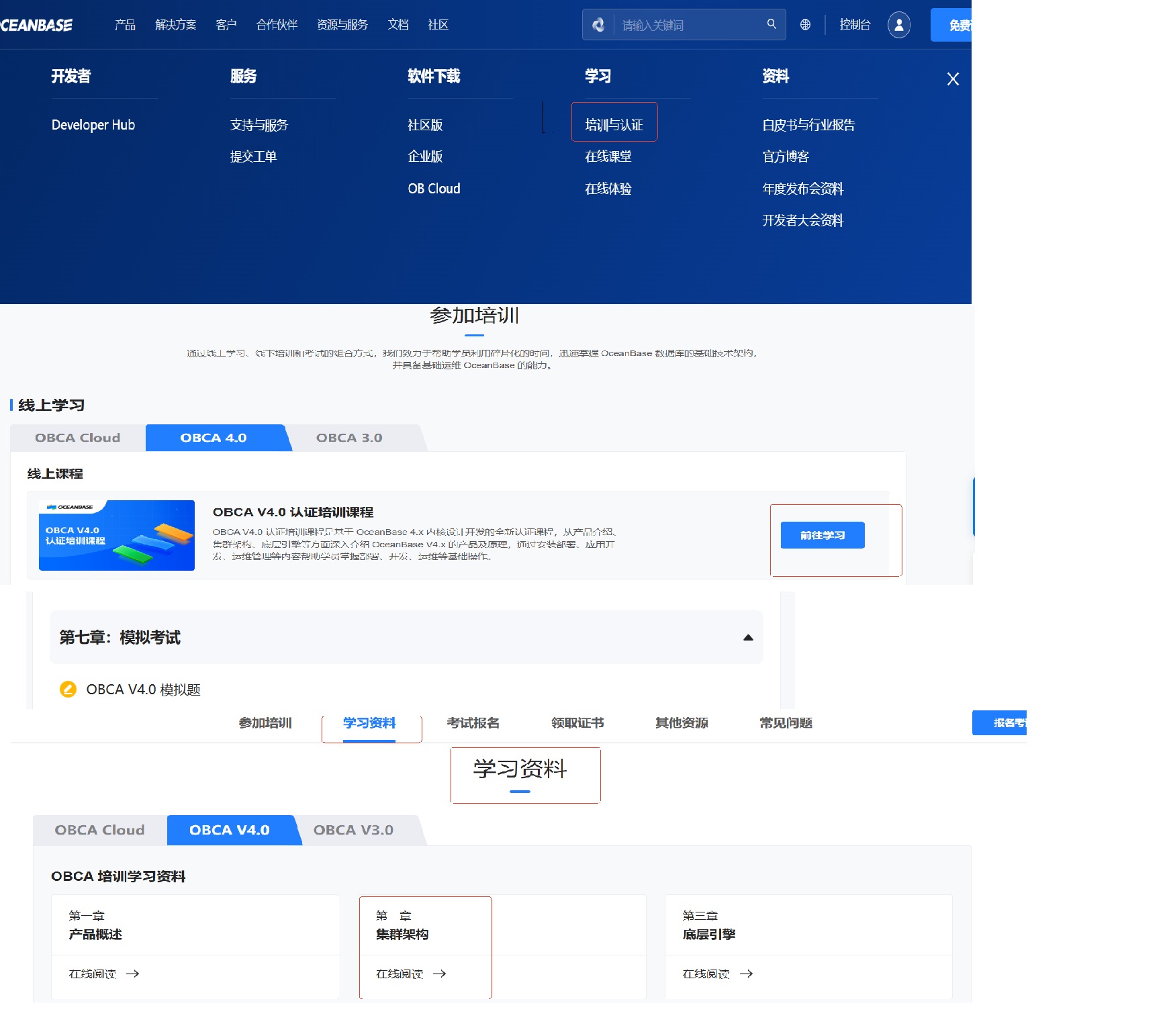Open the 社区 nav menu

(x=438, y=25)
